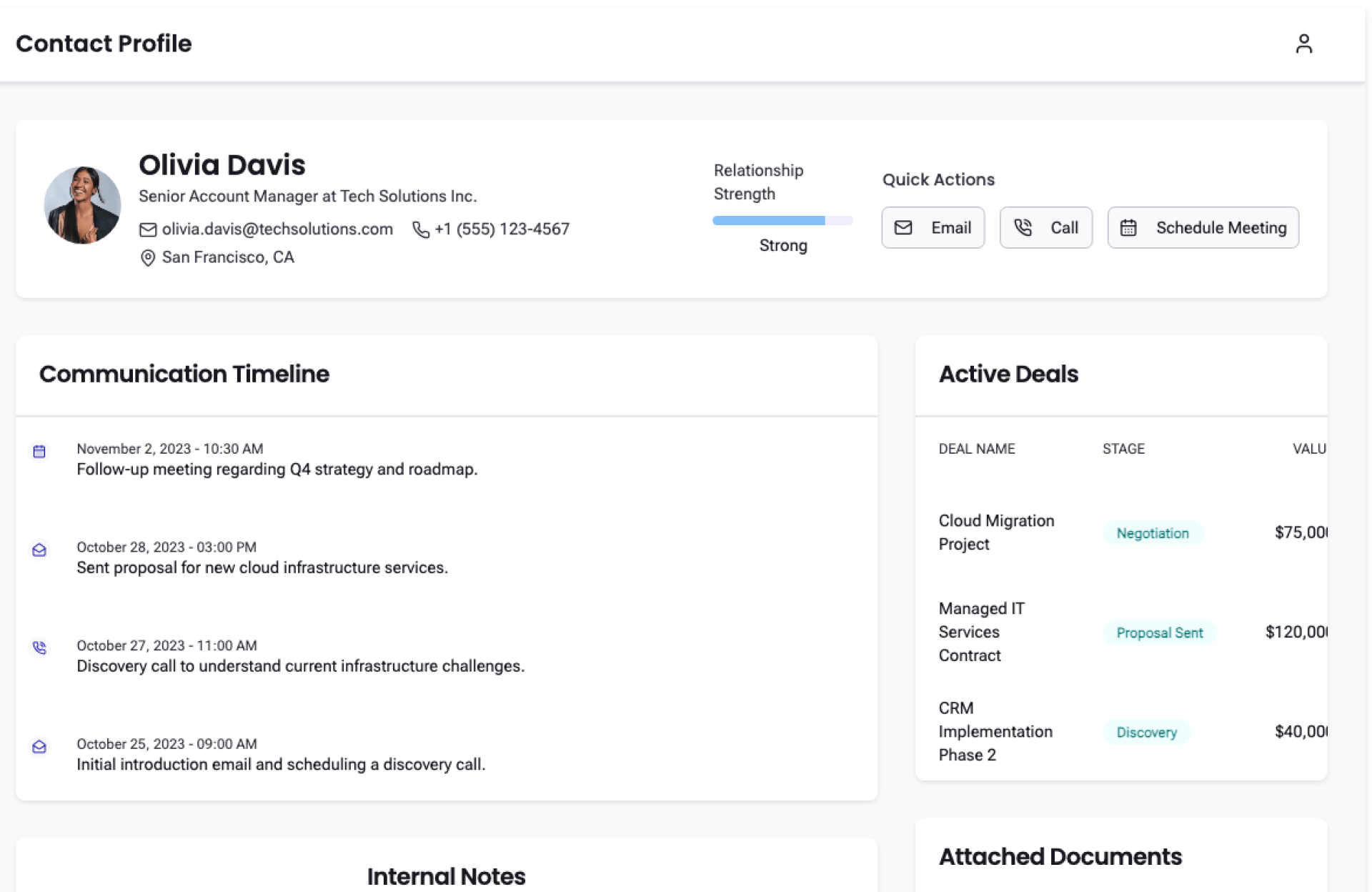Image resolution: width=1372 pixels, height=892 pixels.
Task: Click the phone icon beside +1 (555) number
Action: (421, 229)
